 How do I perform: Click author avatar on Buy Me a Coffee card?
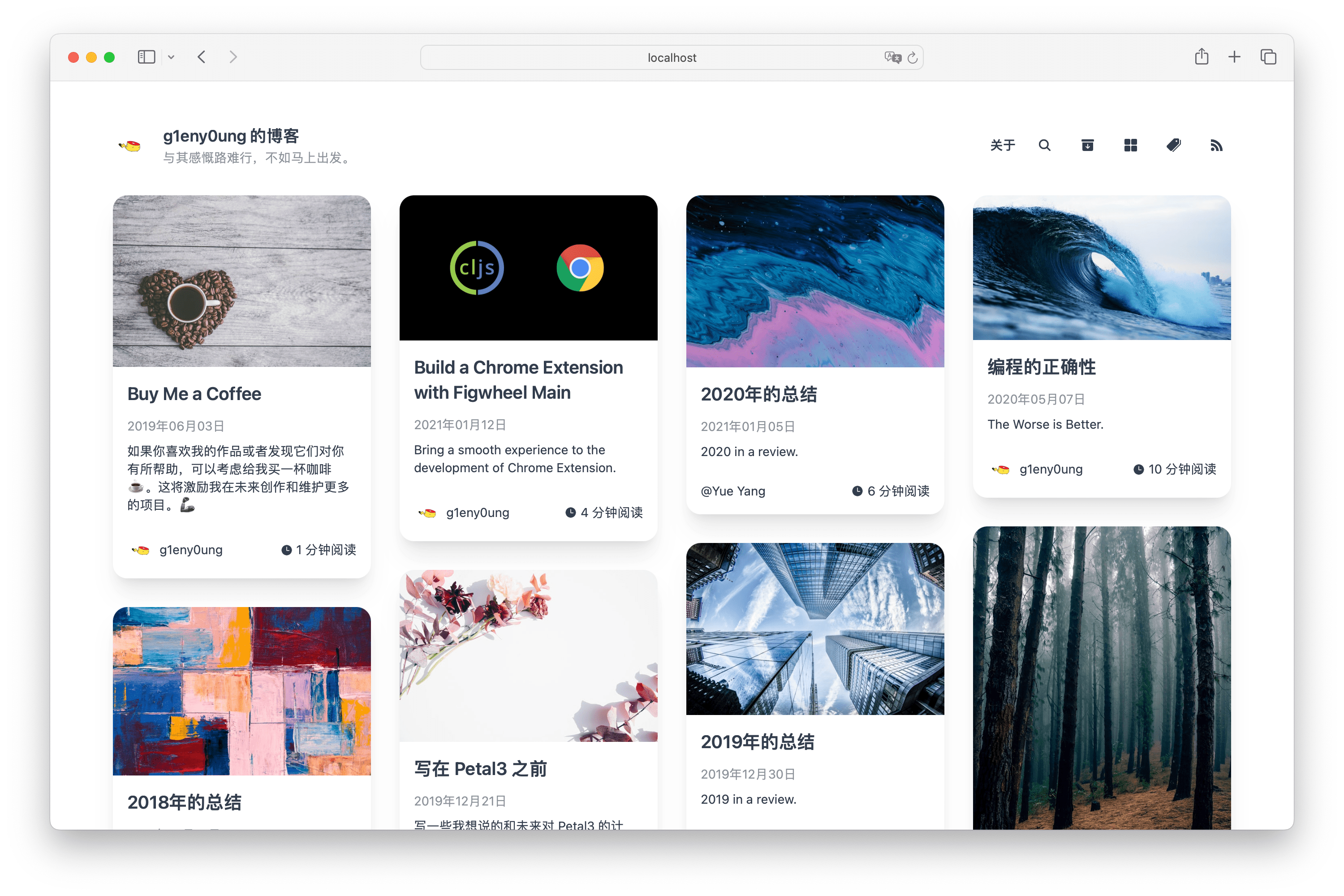point(141,550)
